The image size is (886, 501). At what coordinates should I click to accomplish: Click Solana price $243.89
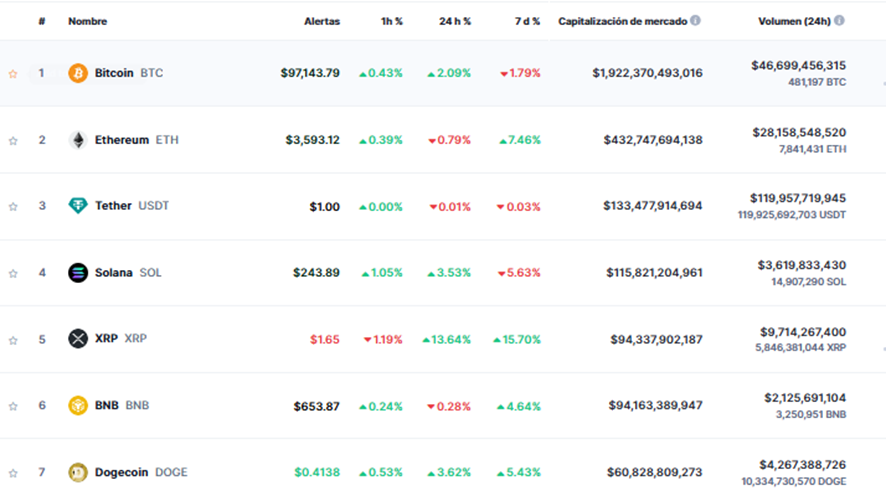click(x=316, y=273)
